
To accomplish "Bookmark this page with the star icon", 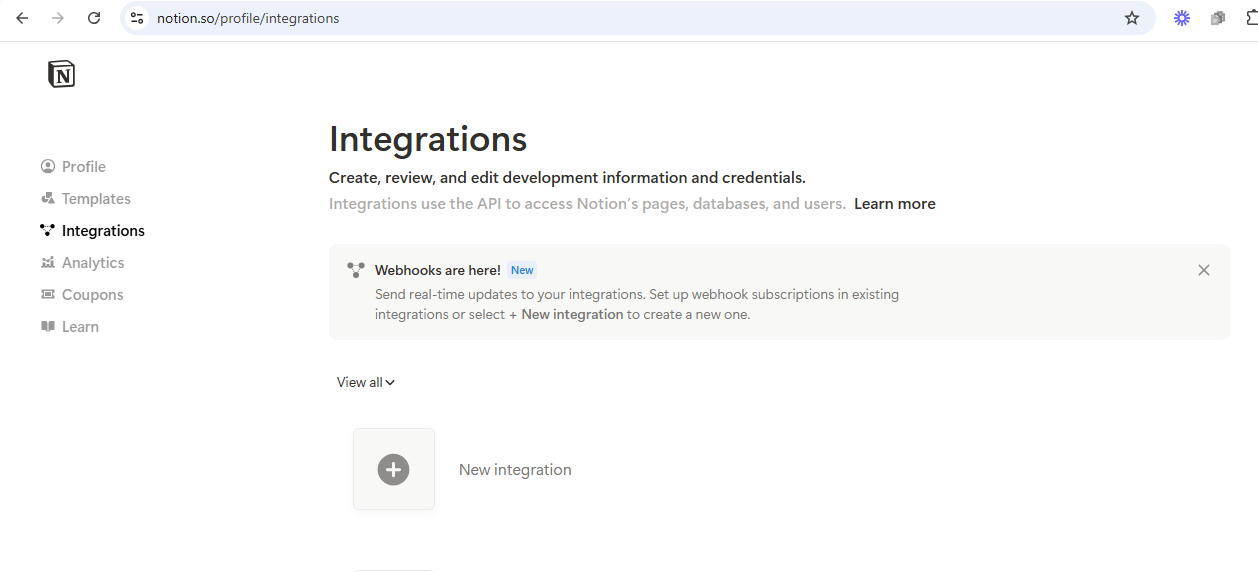I will click(x=1132, y=18).
